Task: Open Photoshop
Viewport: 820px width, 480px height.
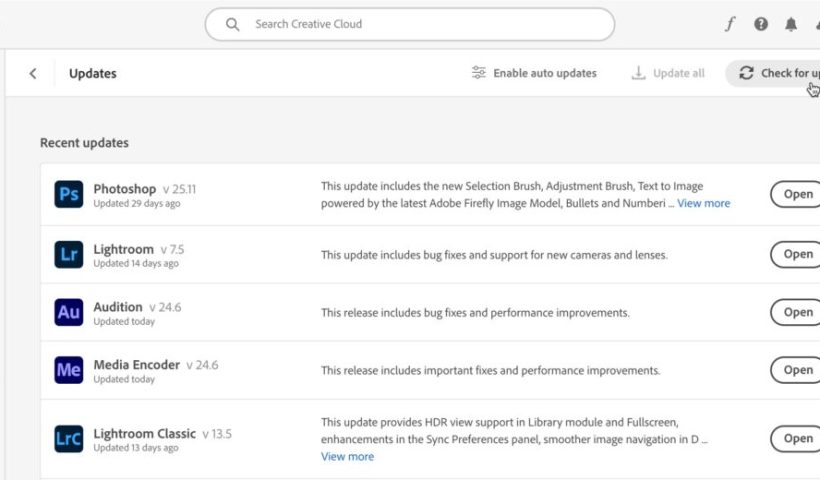Action: click(x=796, y=194)
